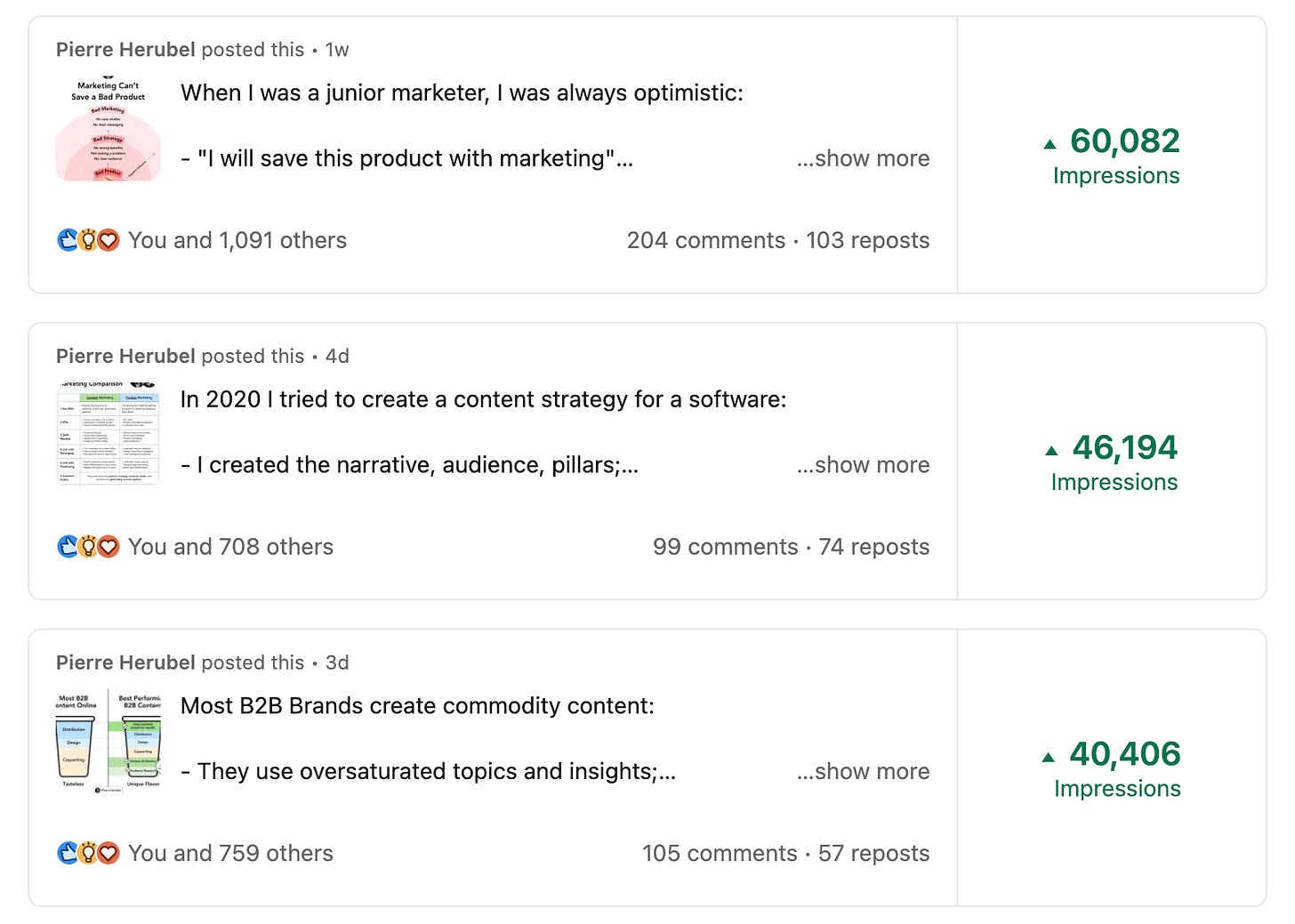
Task: Expand the content strategy post with show more
Action: click(x=863, y=464)
